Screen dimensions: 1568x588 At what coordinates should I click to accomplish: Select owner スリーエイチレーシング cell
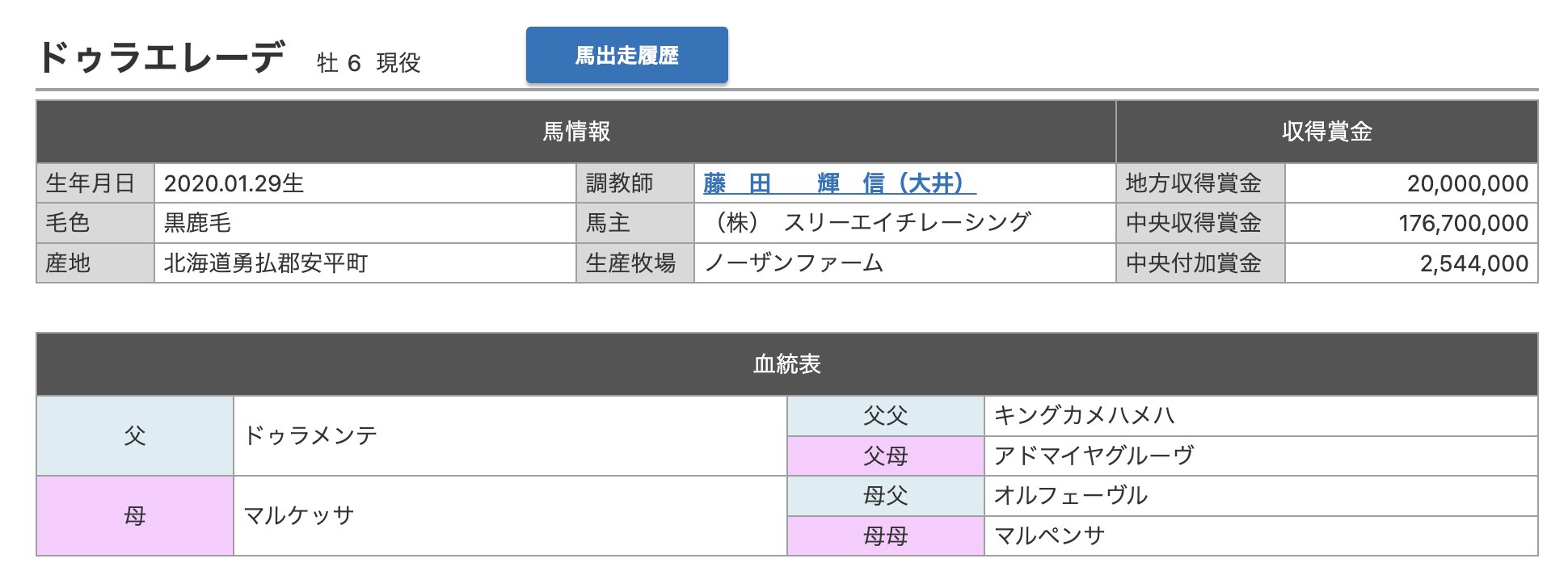click(x=870, y=223)
